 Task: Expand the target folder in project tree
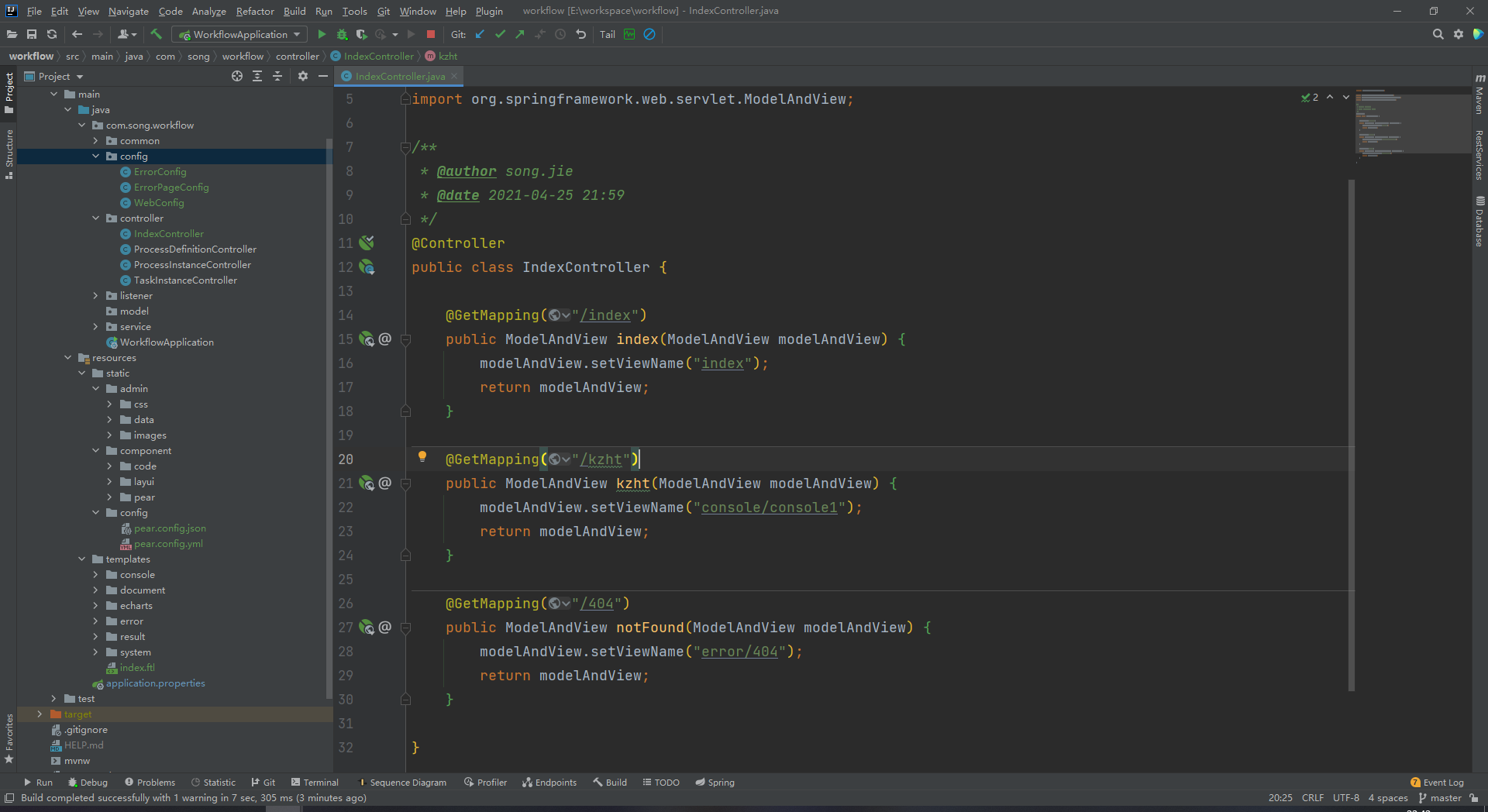(40, 714)
